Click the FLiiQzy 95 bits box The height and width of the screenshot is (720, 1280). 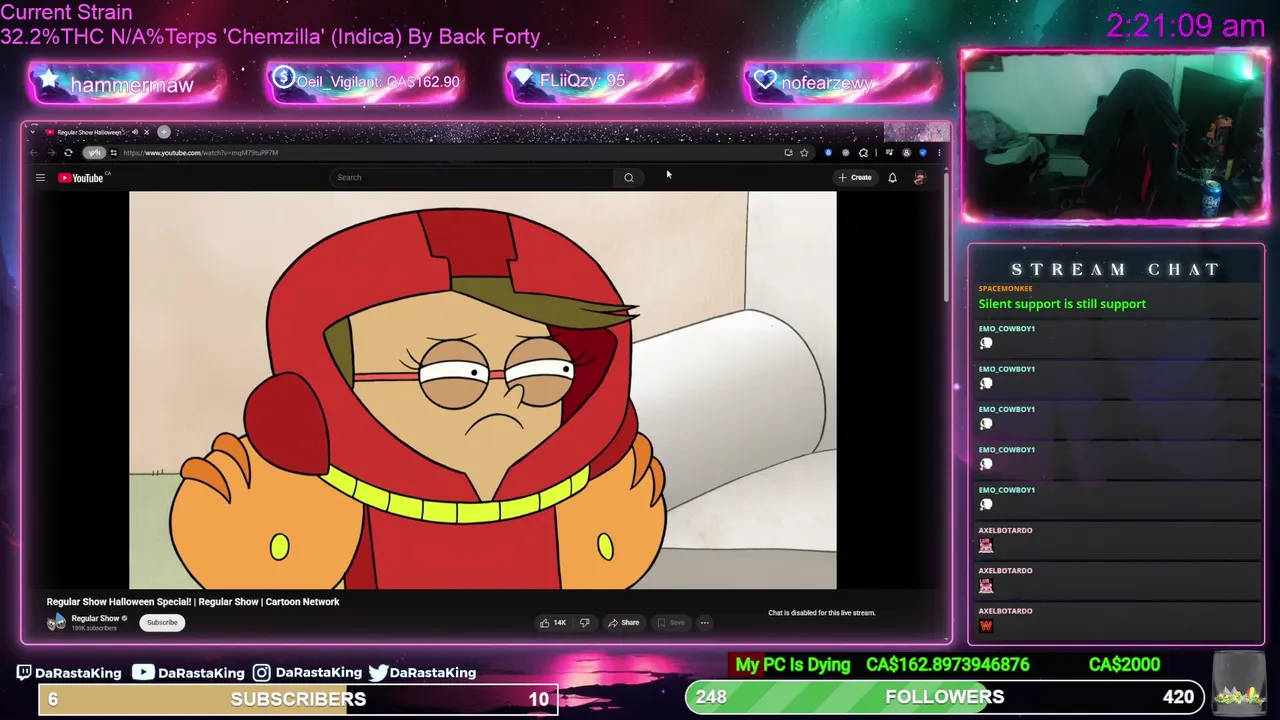[x=603, y=82]
